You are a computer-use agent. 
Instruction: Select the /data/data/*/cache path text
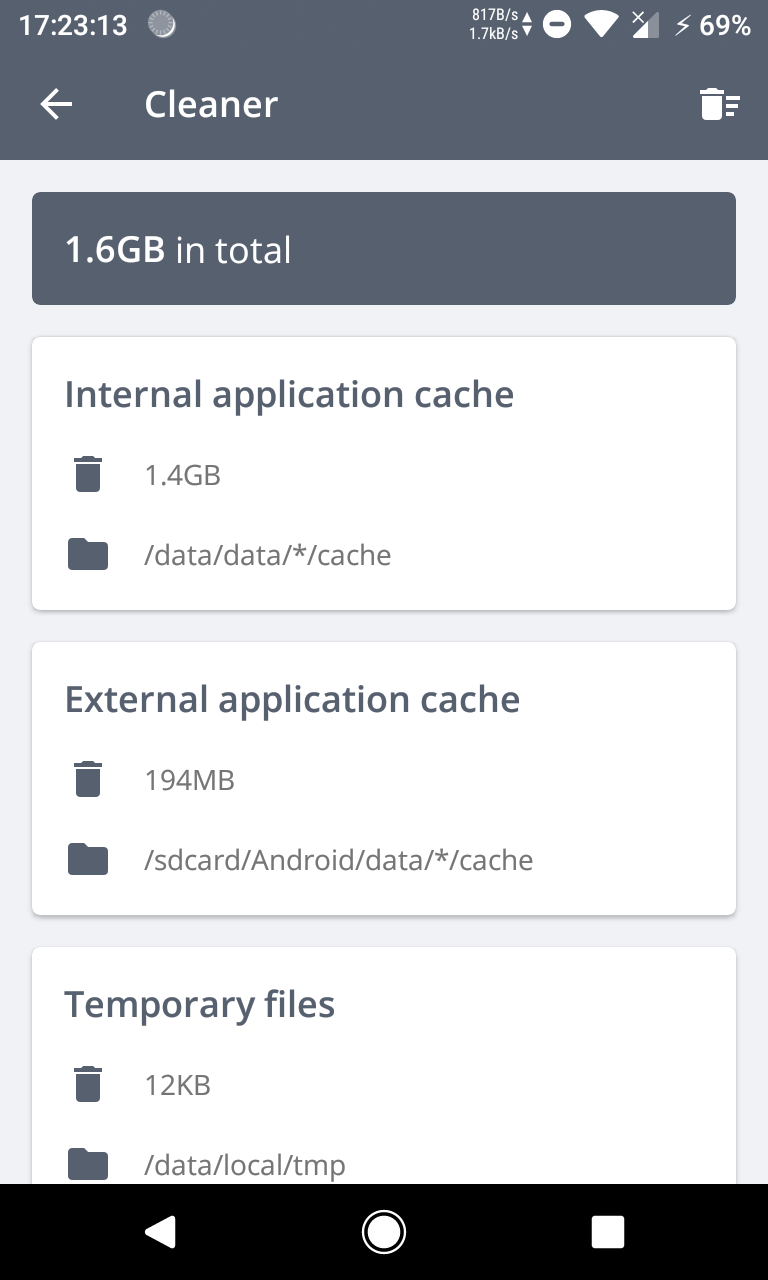coord(268,555)
